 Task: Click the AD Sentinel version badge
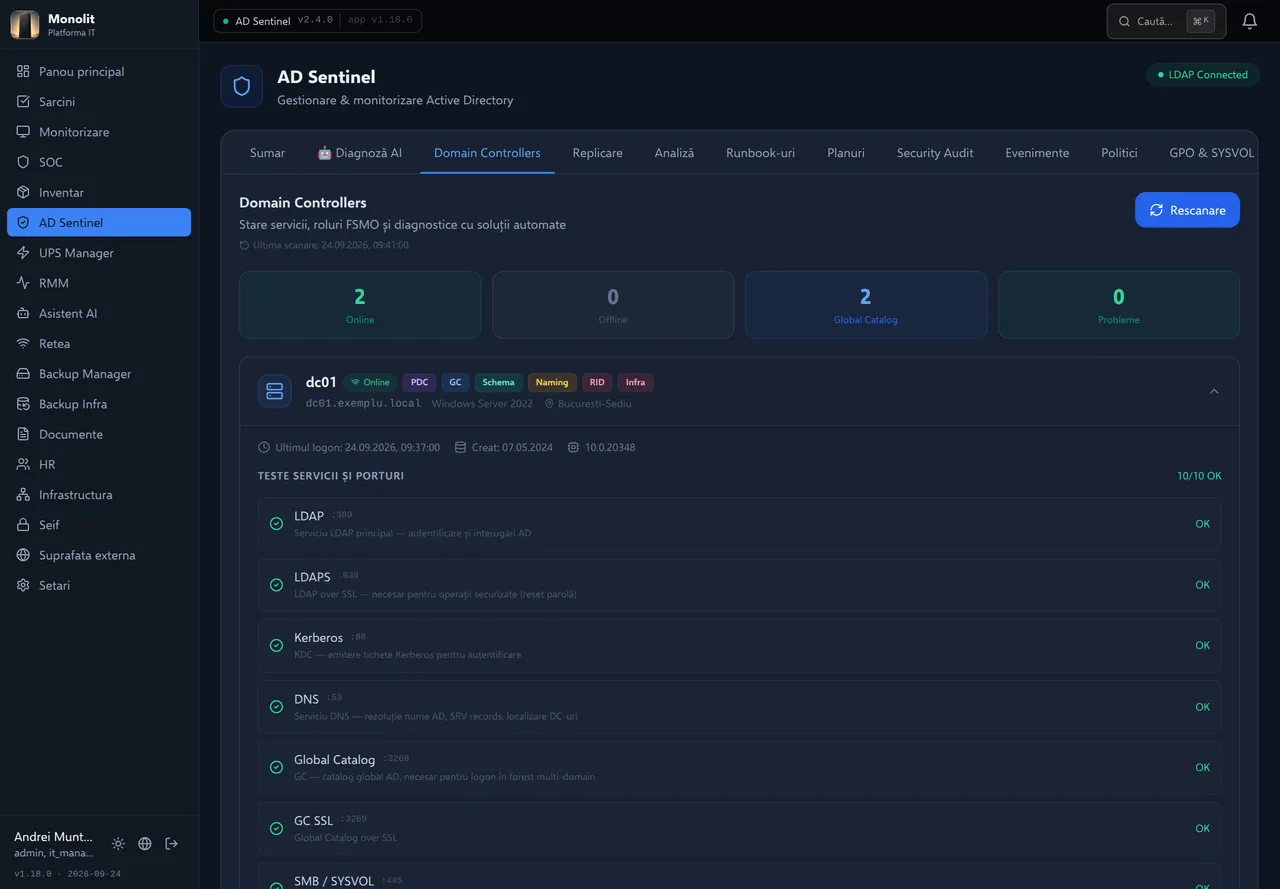(x=317, y=21)
